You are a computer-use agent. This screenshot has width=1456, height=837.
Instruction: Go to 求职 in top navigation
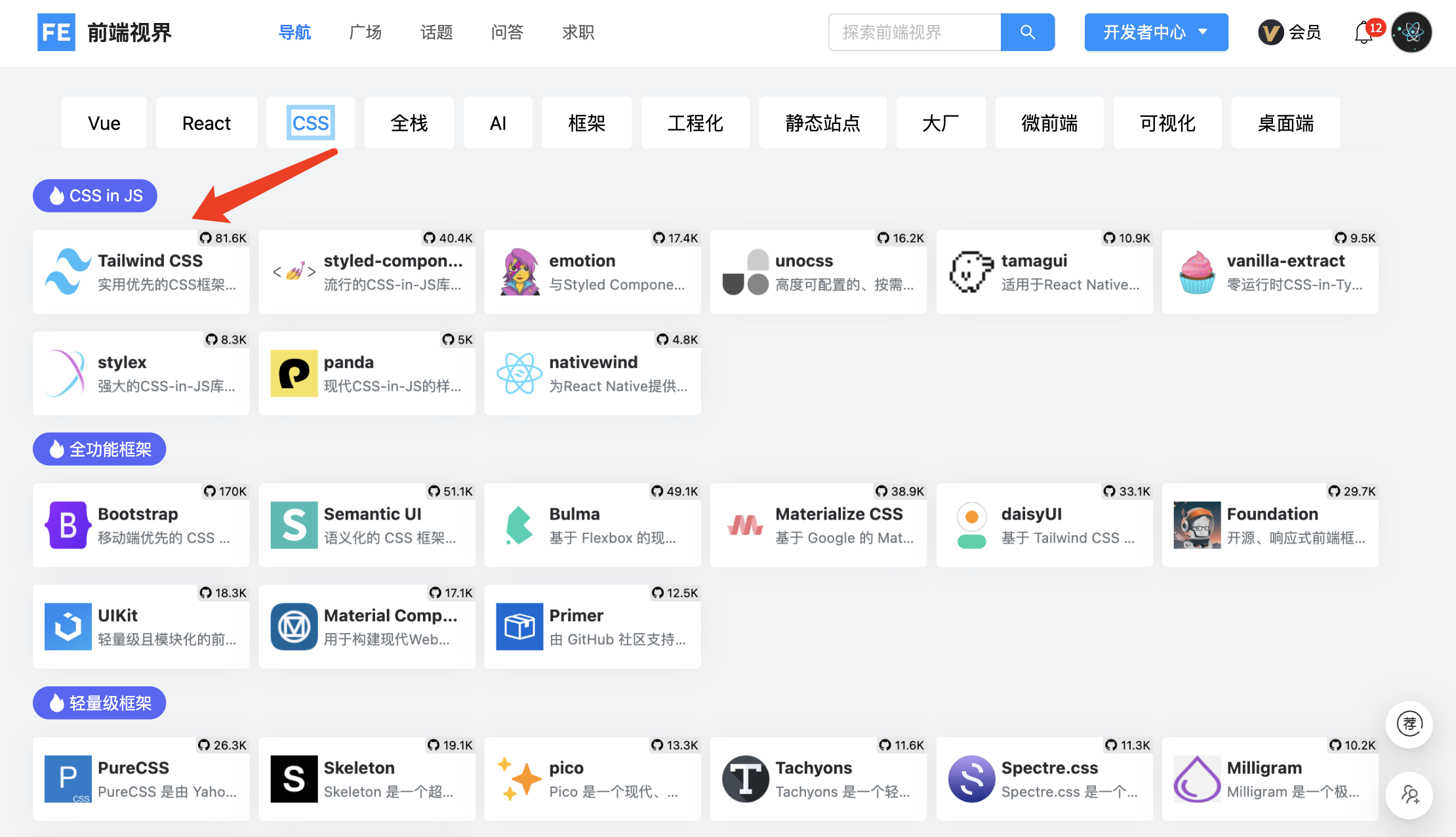coord(578,32)
